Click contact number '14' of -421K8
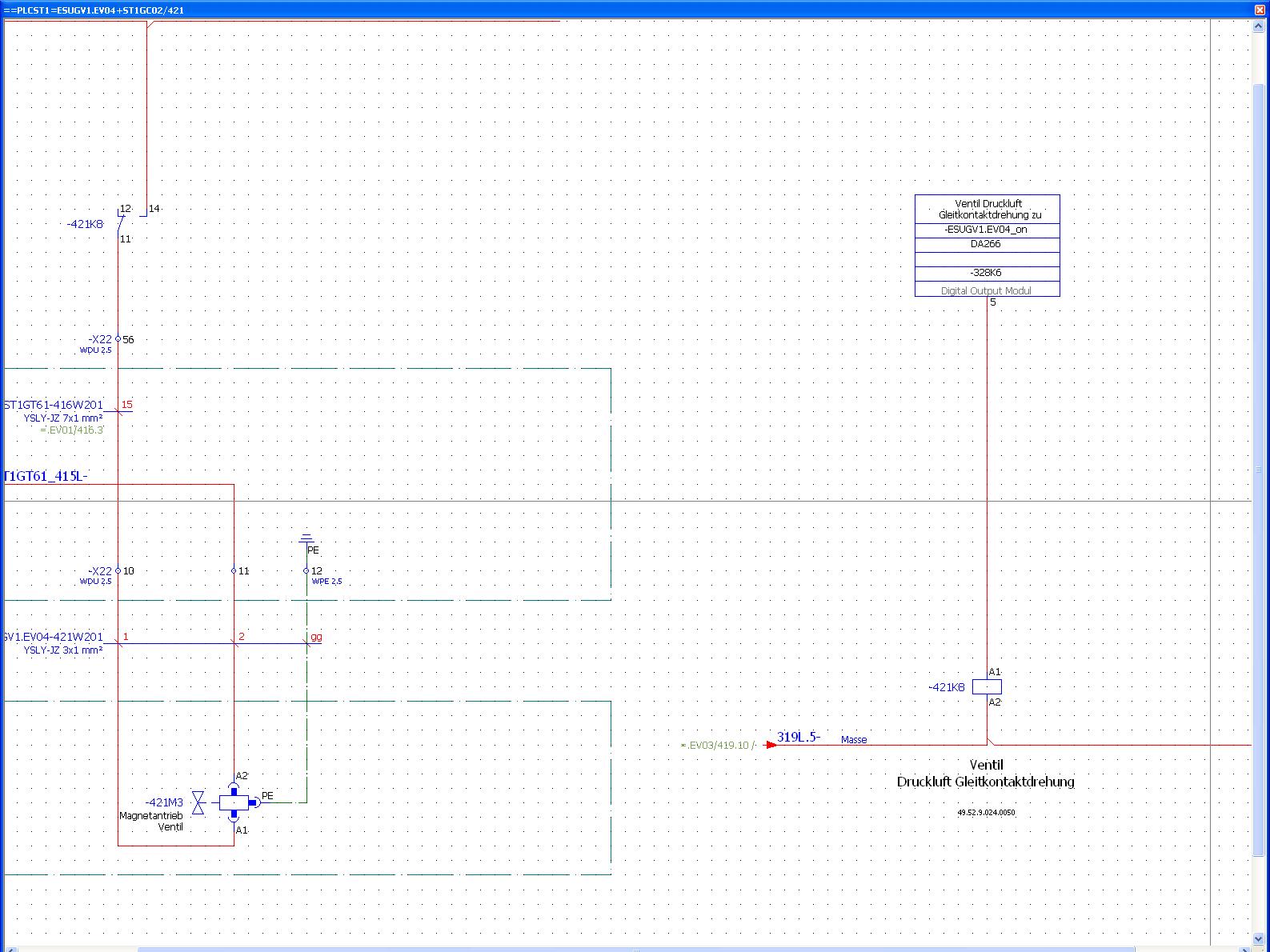 point(154,208)
